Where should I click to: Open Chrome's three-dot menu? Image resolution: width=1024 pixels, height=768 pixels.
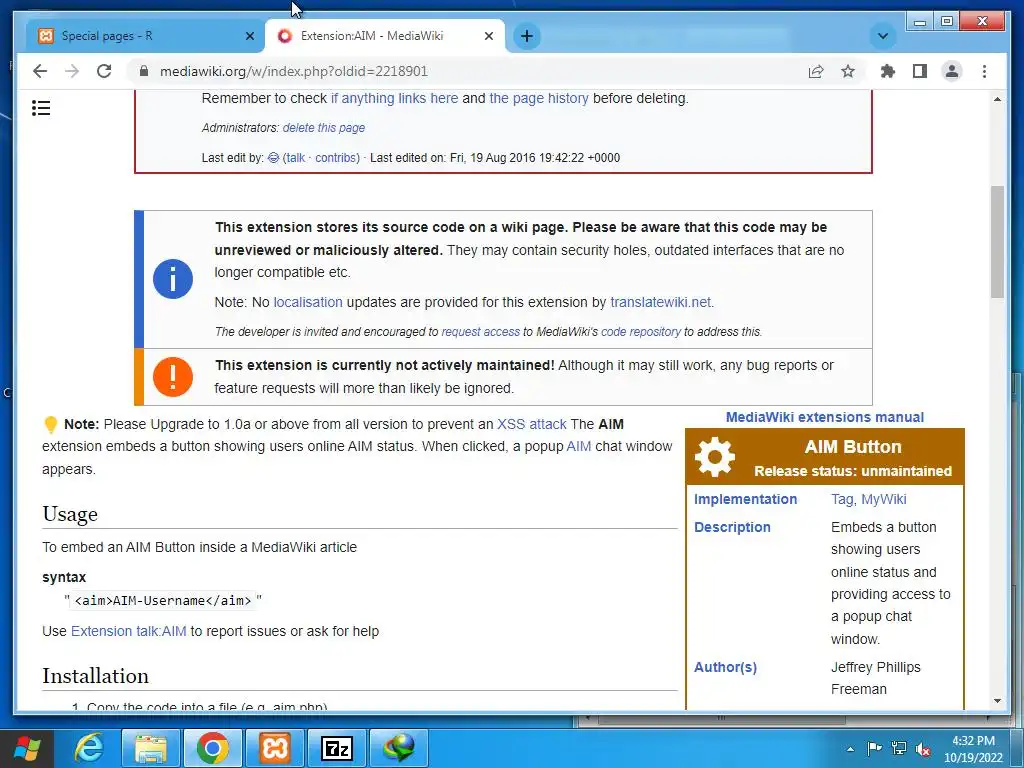coord(984,71)
